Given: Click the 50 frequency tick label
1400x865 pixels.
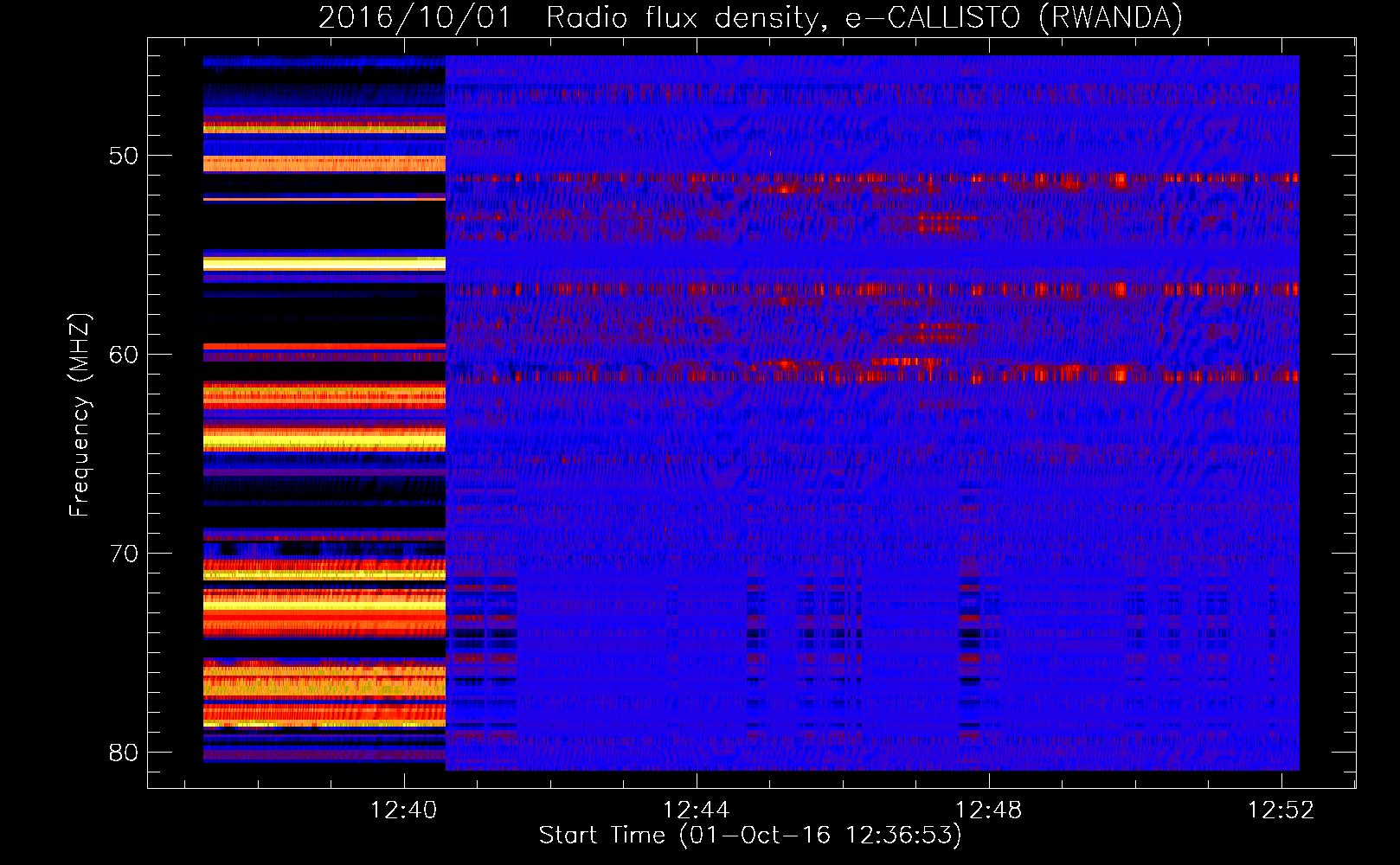Looking at the screenshot, I should click(124, 156).
